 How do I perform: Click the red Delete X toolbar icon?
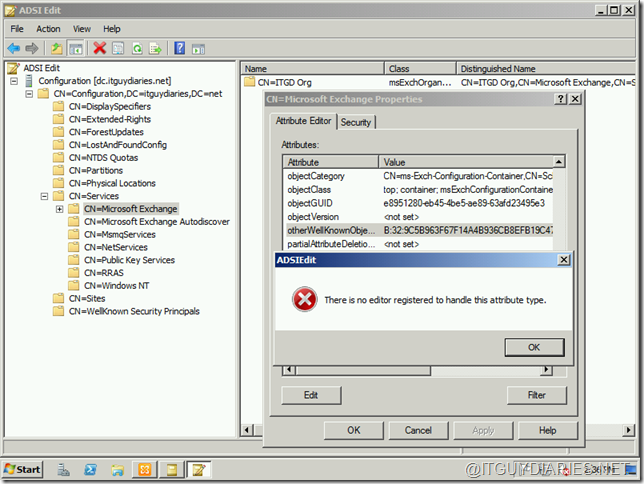click(x=99, y=48)
